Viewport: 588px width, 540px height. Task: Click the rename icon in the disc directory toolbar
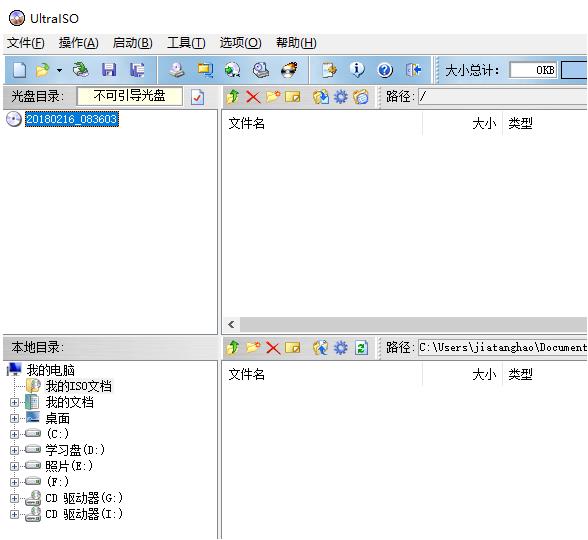tap(292, 97)
